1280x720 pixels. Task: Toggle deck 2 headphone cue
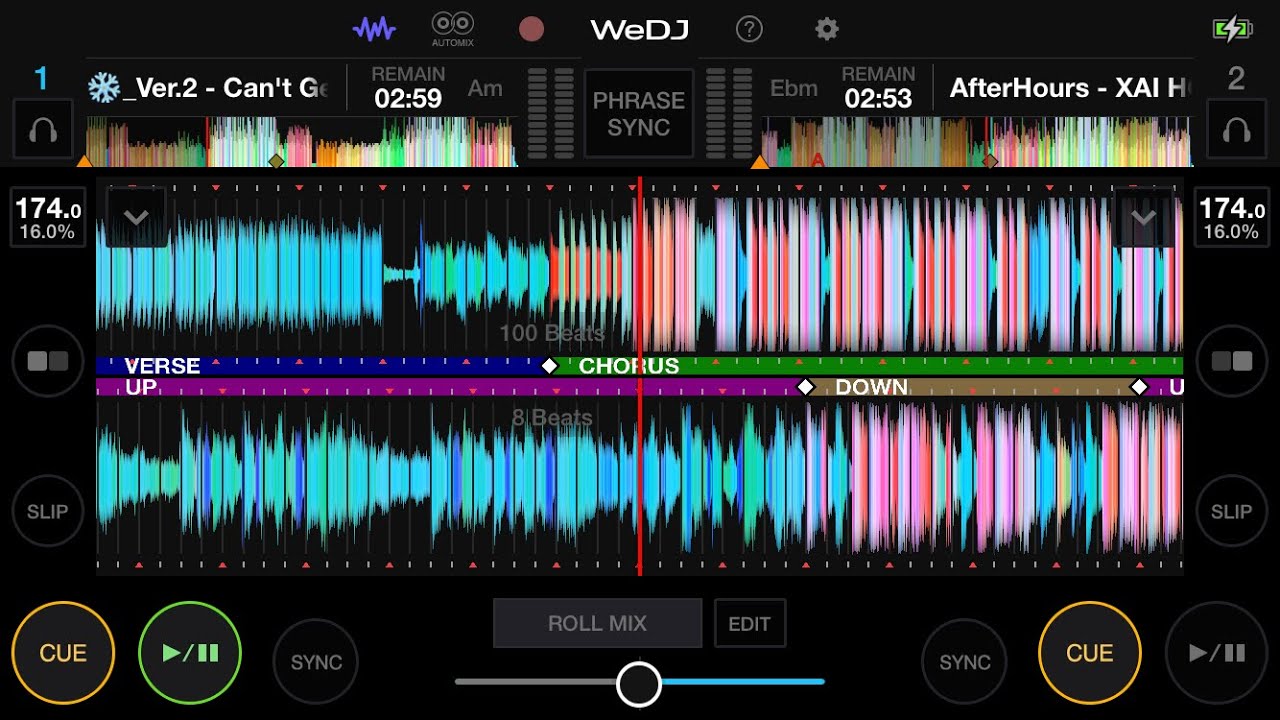point(1237,129)
